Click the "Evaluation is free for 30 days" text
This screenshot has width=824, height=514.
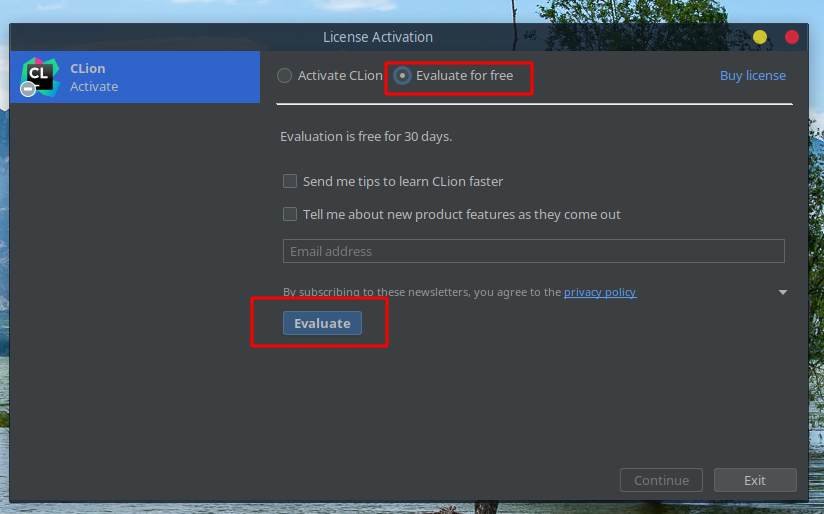[x=373, y=137]
